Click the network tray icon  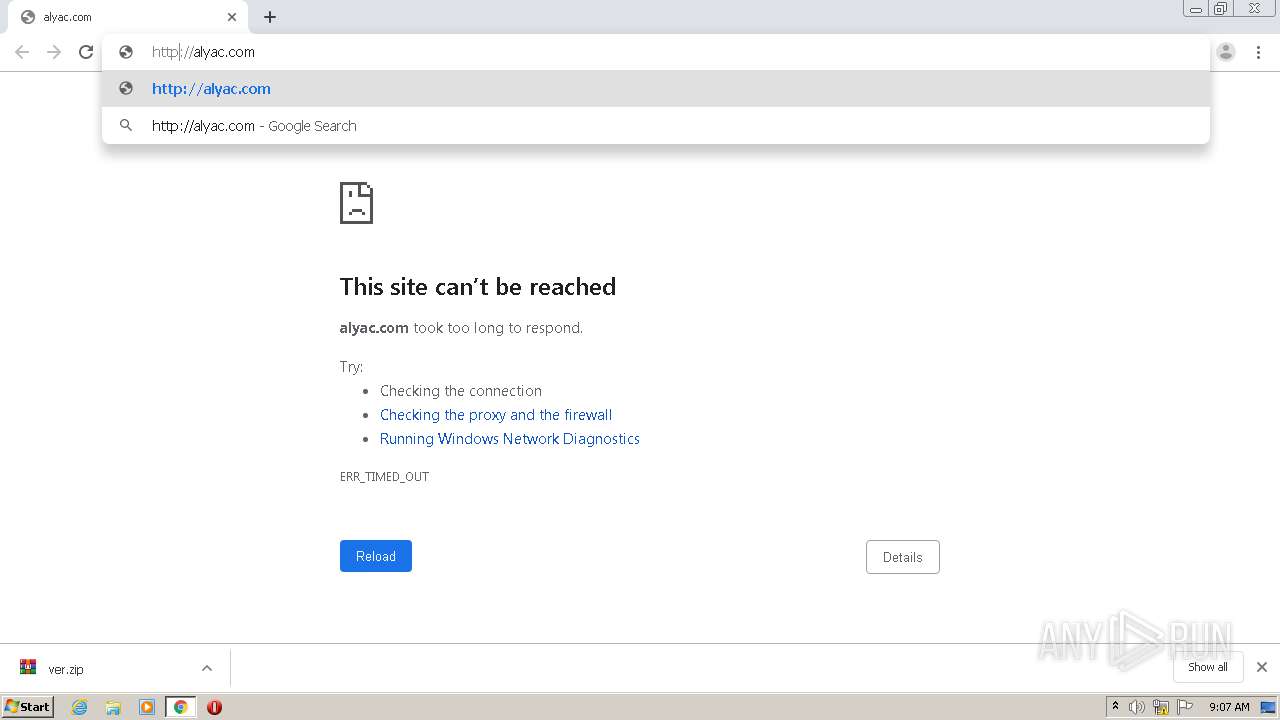[x=1161, y=707]
